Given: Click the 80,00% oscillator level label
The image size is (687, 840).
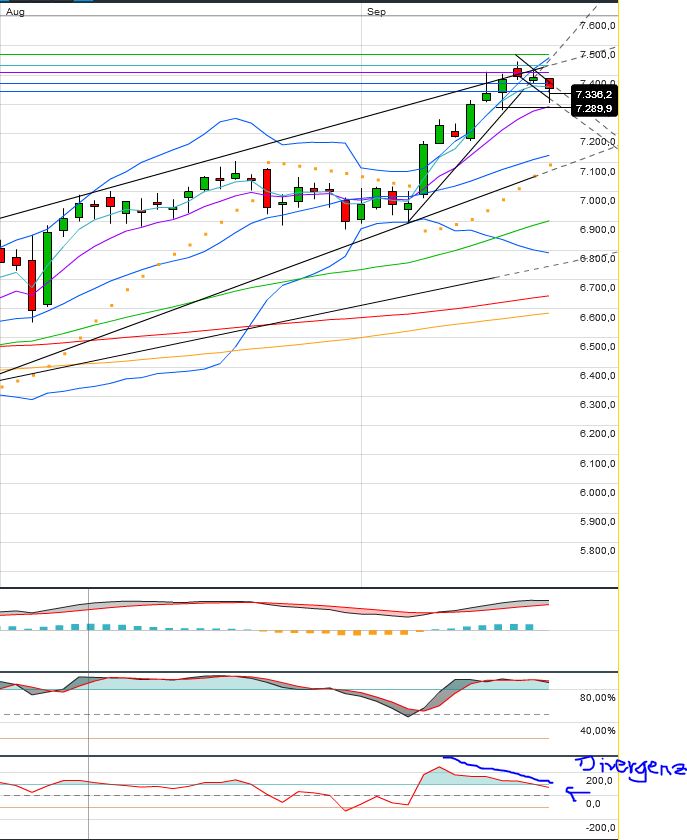Looking at the screenshot, I should (x=598, y=698).
